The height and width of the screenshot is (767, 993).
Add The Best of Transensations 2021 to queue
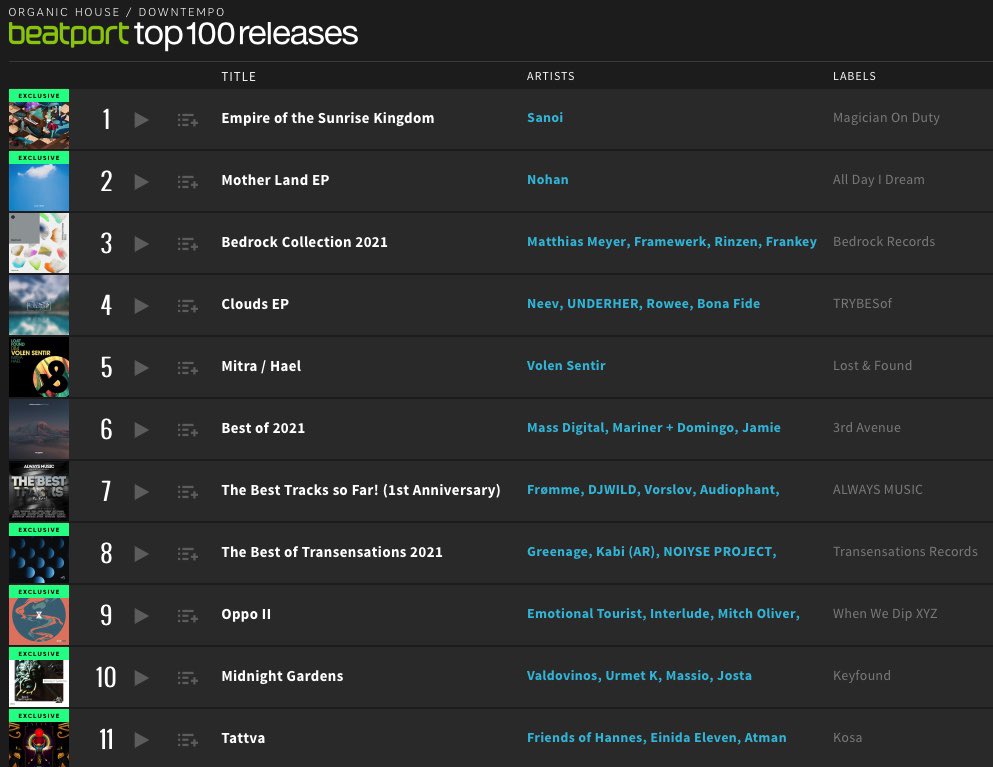point(187,554)
